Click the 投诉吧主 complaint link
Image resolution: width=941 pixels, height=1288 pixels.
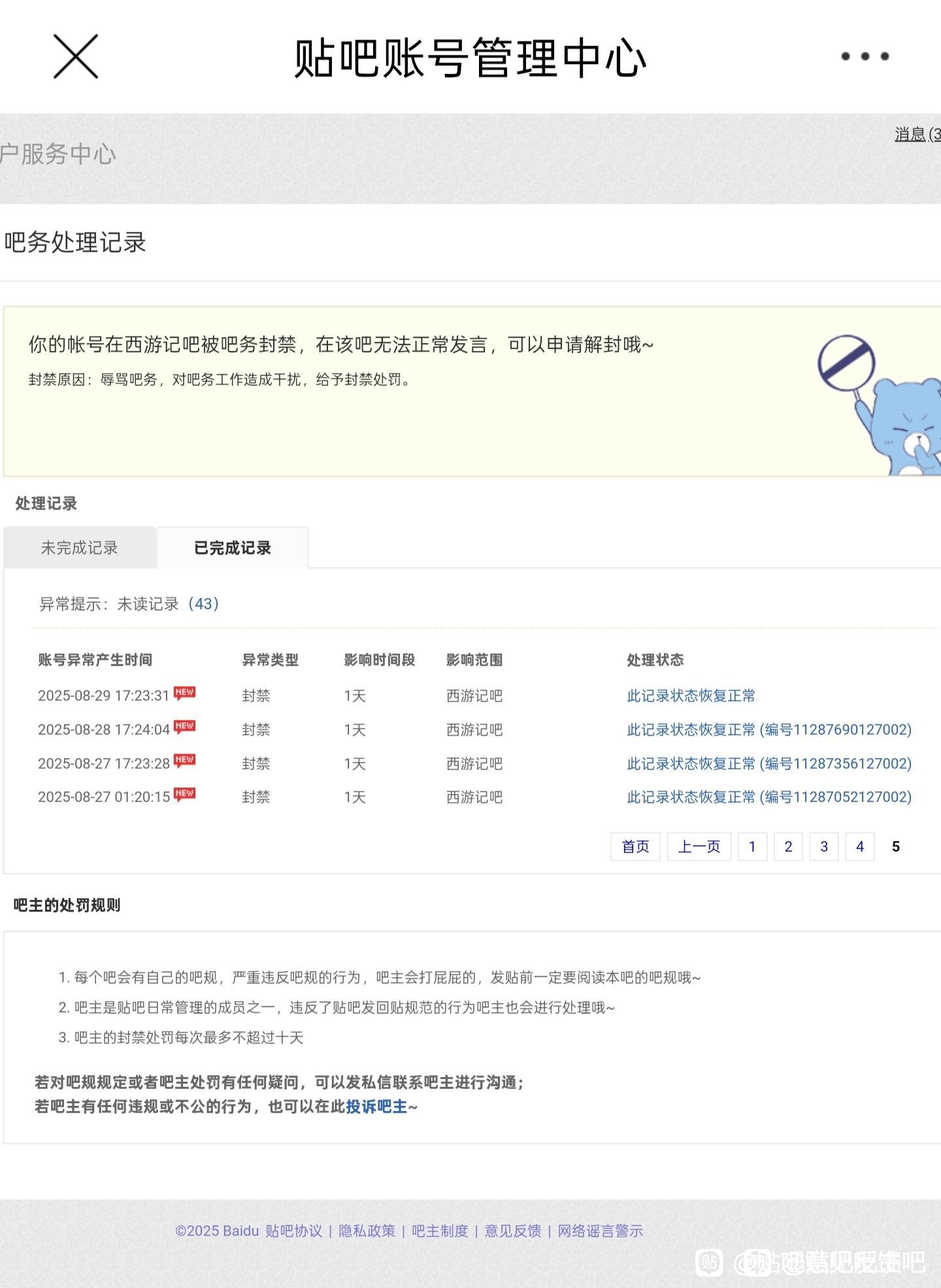(376, 1106)
